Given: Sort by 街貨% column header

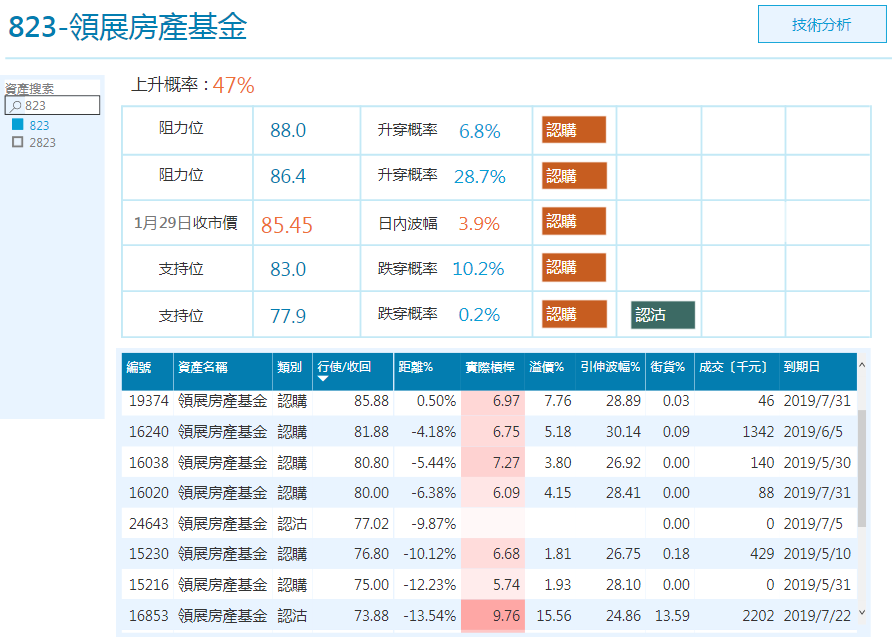Looking at the screenshot, I should click(670, 371).
